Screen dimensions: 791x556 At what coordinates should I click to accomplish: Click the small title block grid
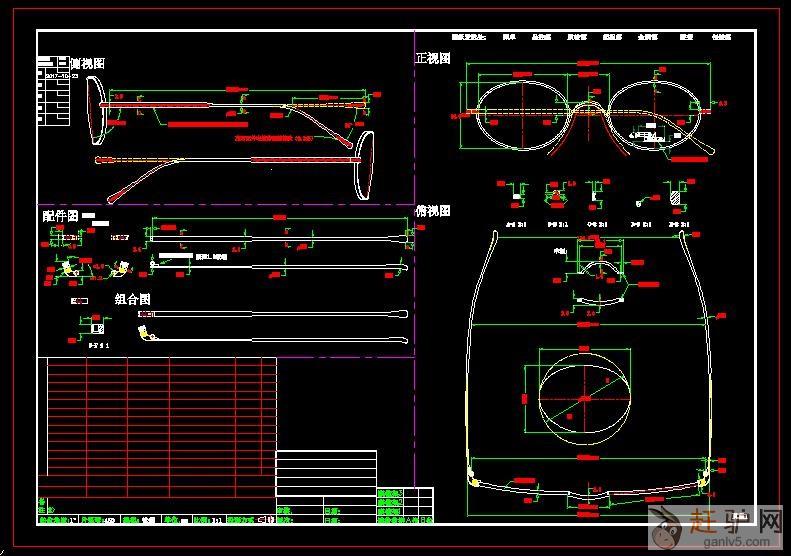tap(405, 505)
